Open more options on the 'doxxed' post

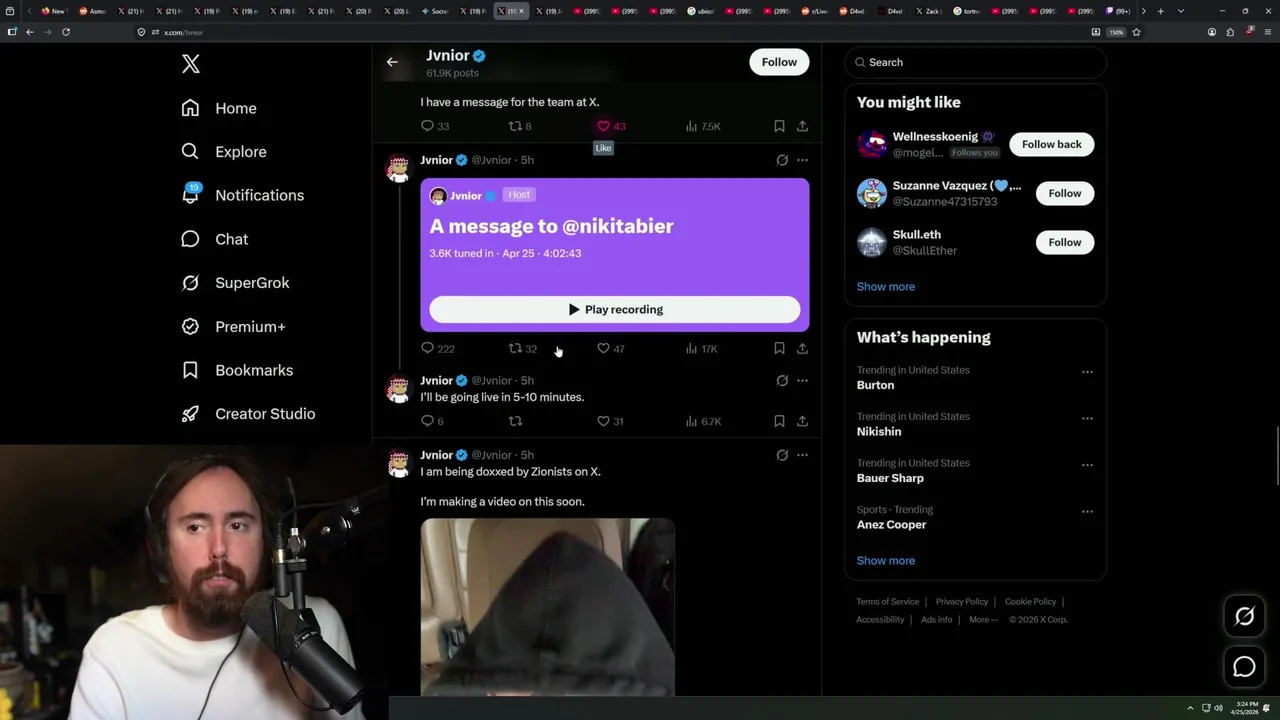click(x=802, y=455)
